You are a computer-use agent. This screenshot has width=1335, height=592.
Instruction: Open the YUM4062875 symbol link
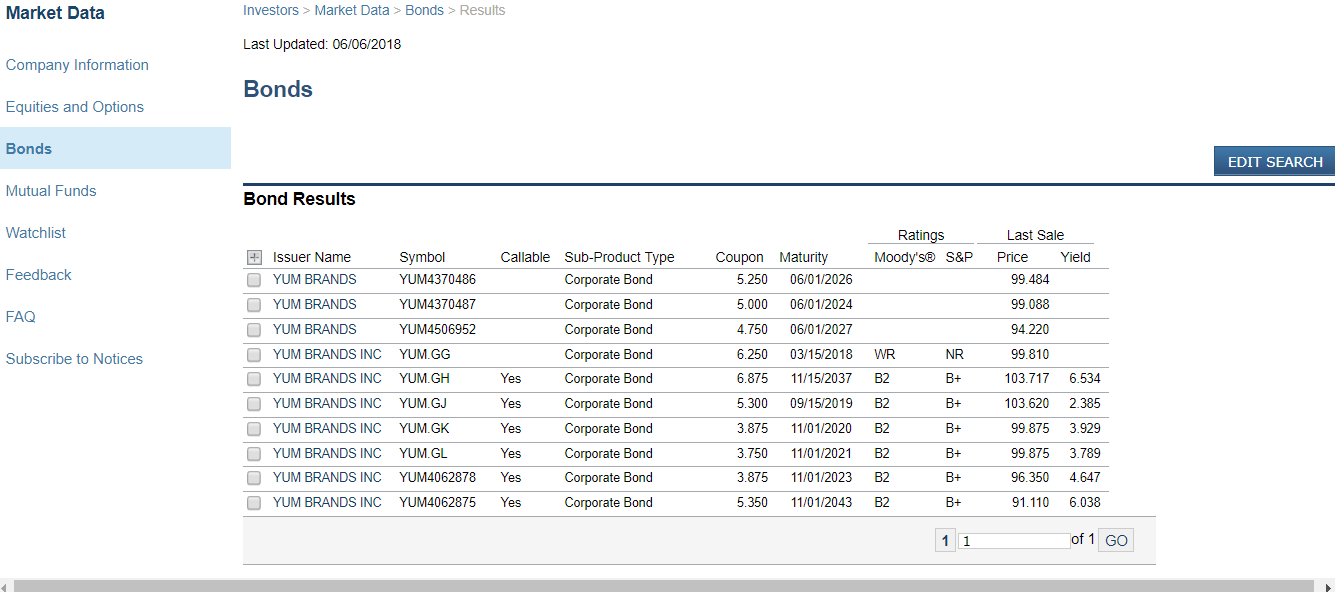(x=437, y=503)
